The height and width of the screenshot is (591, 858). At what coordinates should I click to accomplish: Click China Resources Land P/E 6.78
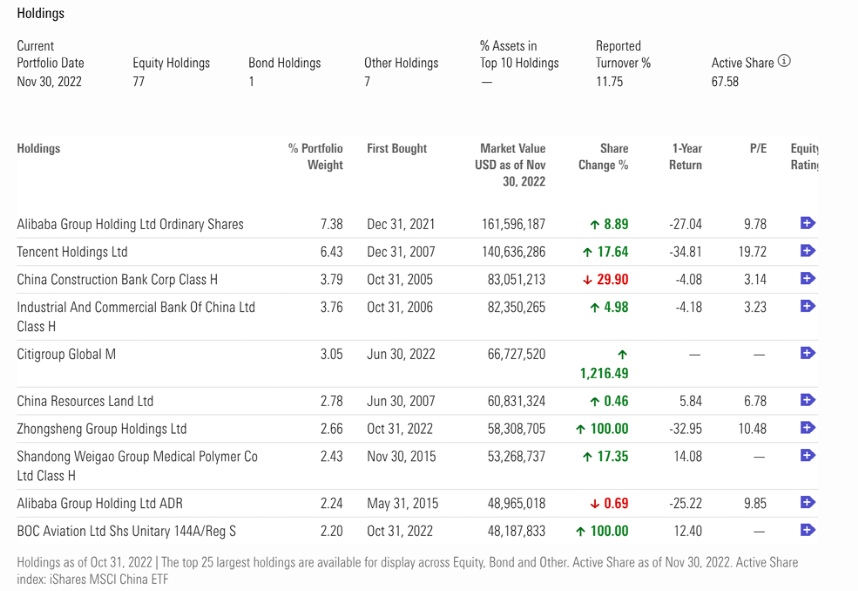click(x=755, y=401)
